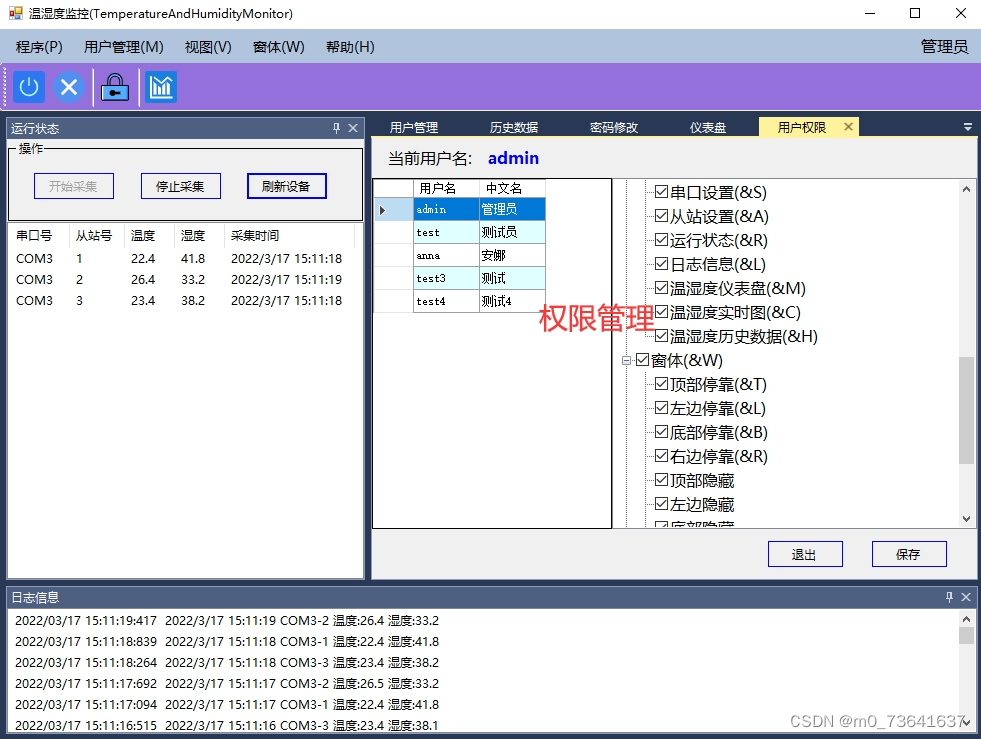Toggle 温湿度仪表盘(&M) checkbox
This screenshot has width=981, height=739.
point(661,288)
